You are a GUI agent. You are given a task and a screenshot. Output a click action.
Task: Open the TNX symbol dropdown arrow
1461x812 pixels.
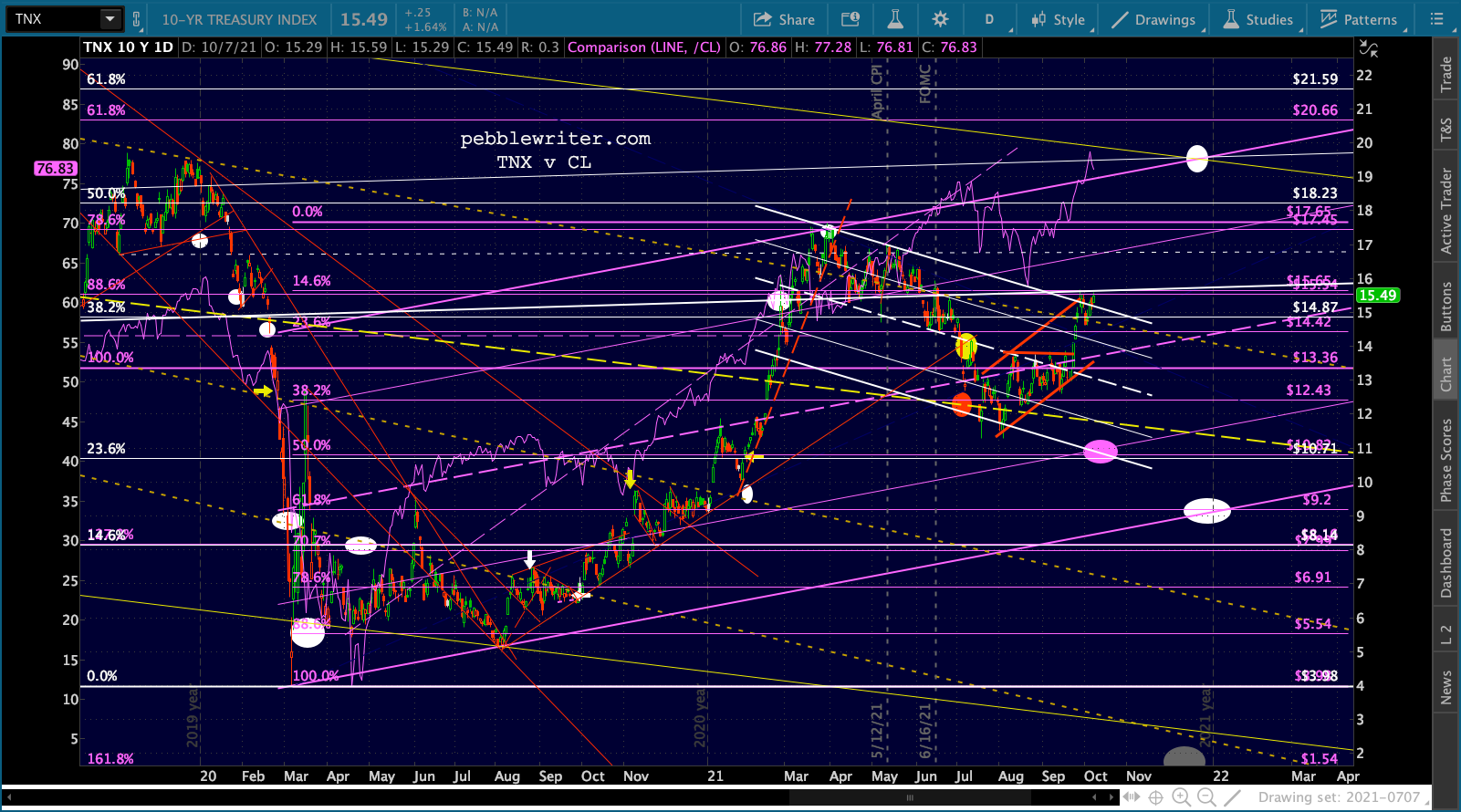click(110, 19)
